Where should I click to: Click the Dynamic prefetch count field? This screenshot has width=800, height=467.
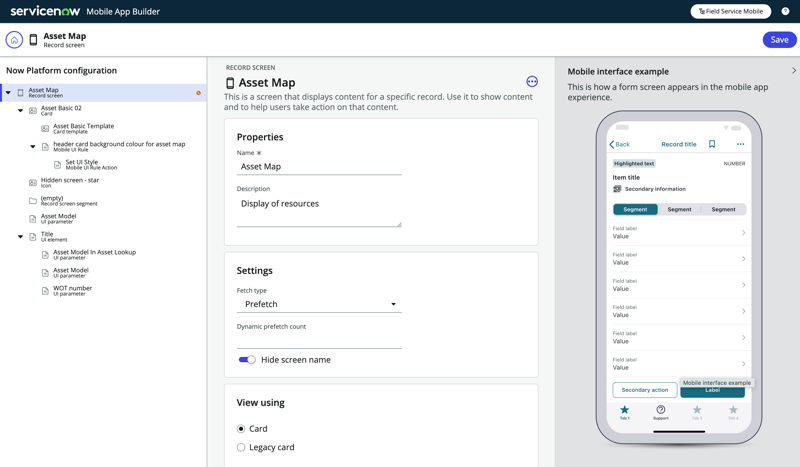click(x=319, y=340)
